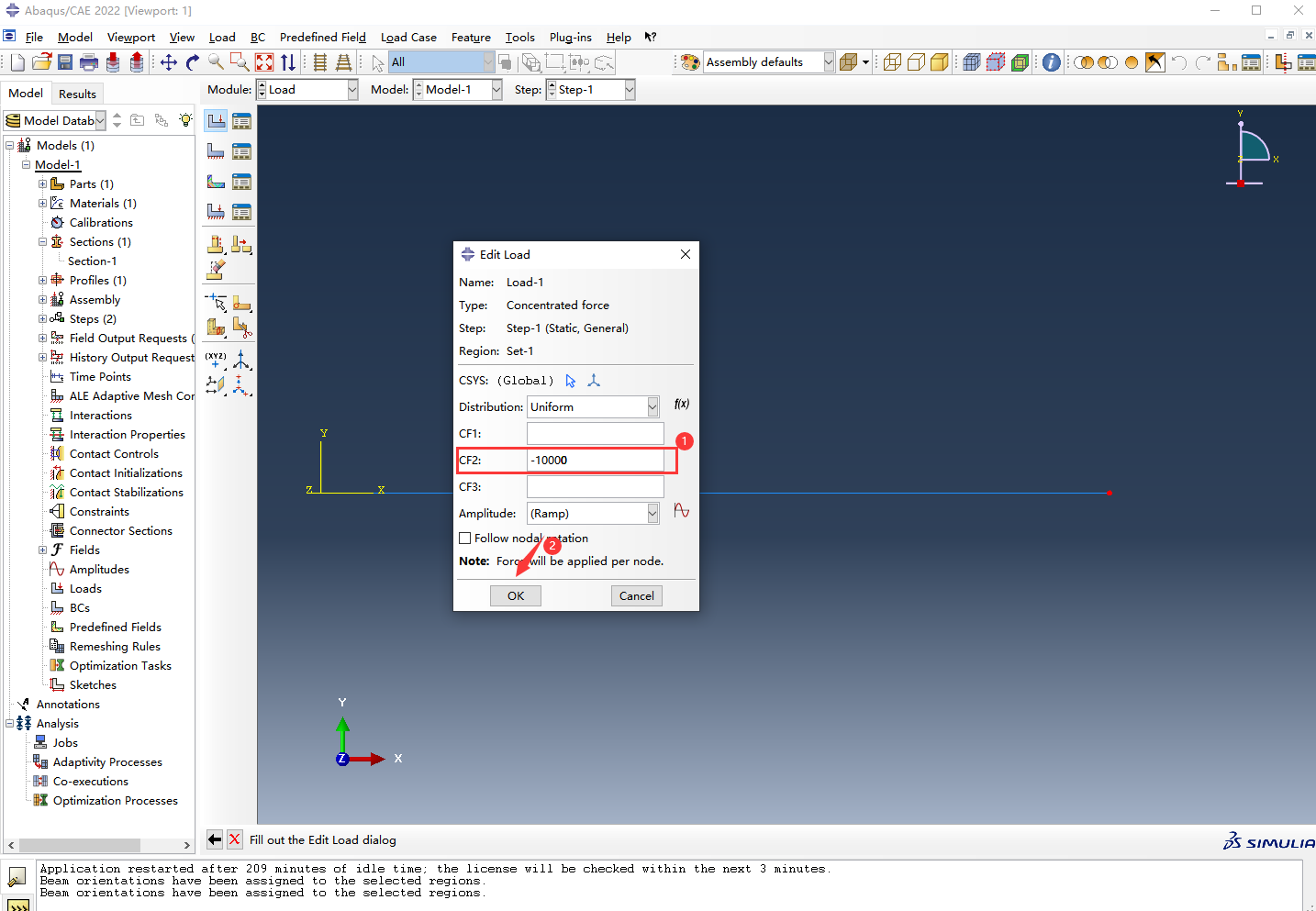Click the Save Model Database icon
This screenshot has width=1316, height=911.
65,62
